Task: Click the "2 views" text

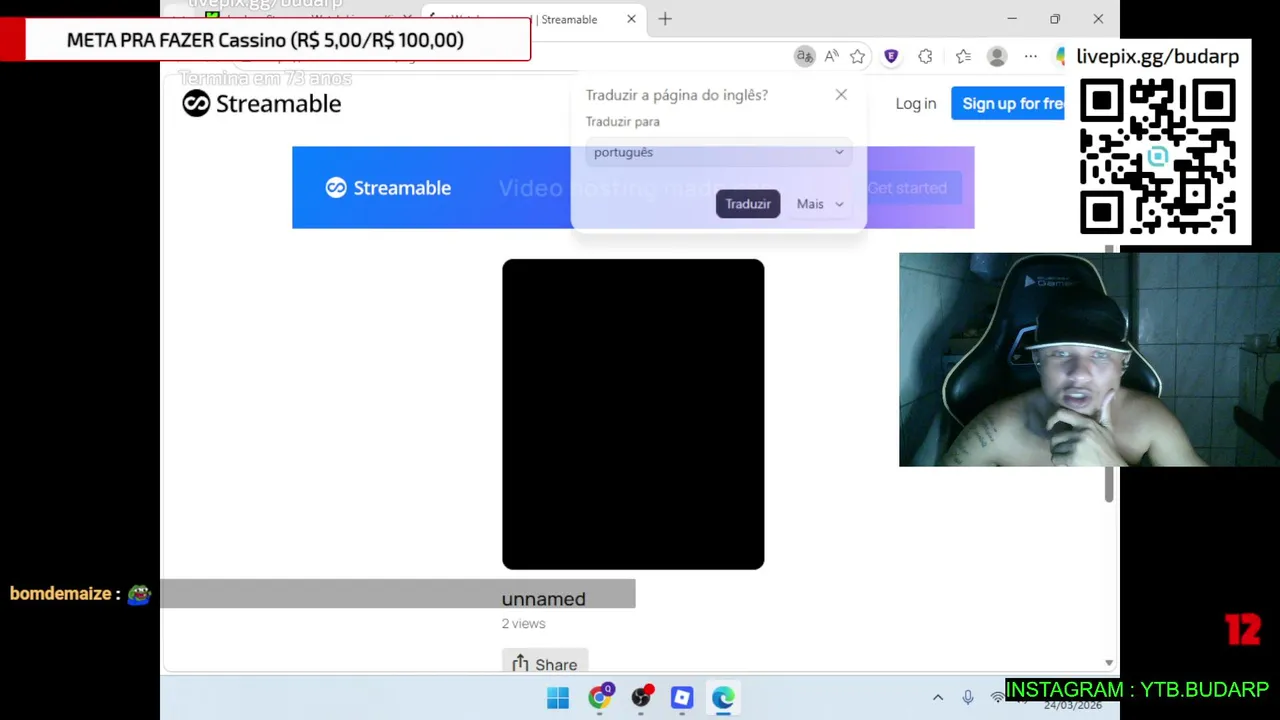Action: pyautogui.click(x=523, y=623)
